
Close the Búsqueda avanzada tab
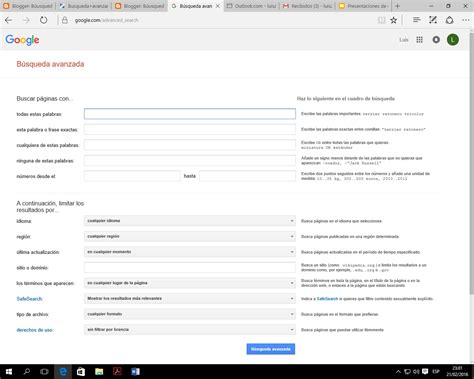click(x=218, y=6)
